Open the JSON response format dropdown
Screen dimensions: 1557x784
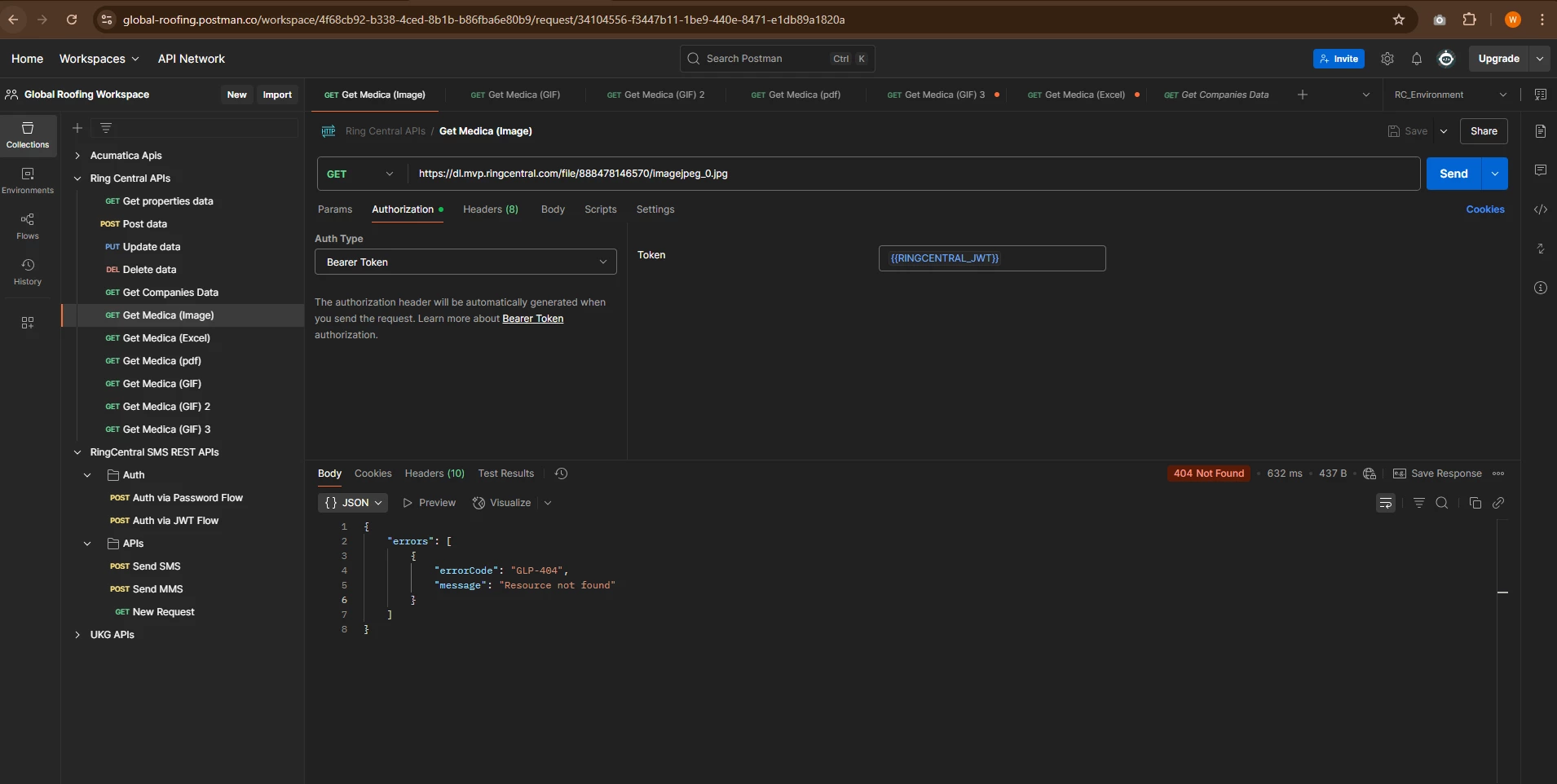tap(353, 503)
